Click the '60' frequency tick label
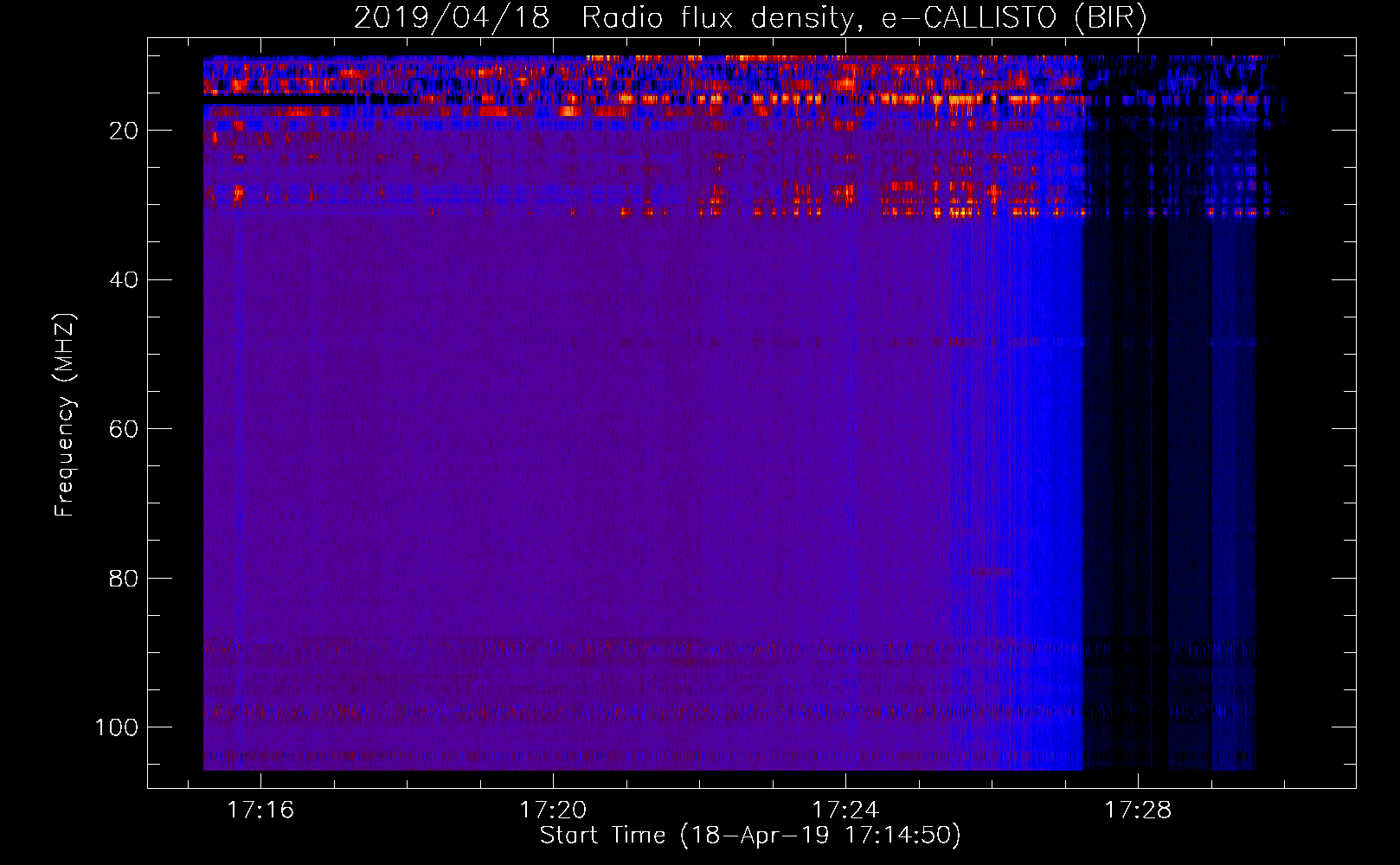Screen dimensions: 1400x865 pos(124,429)
